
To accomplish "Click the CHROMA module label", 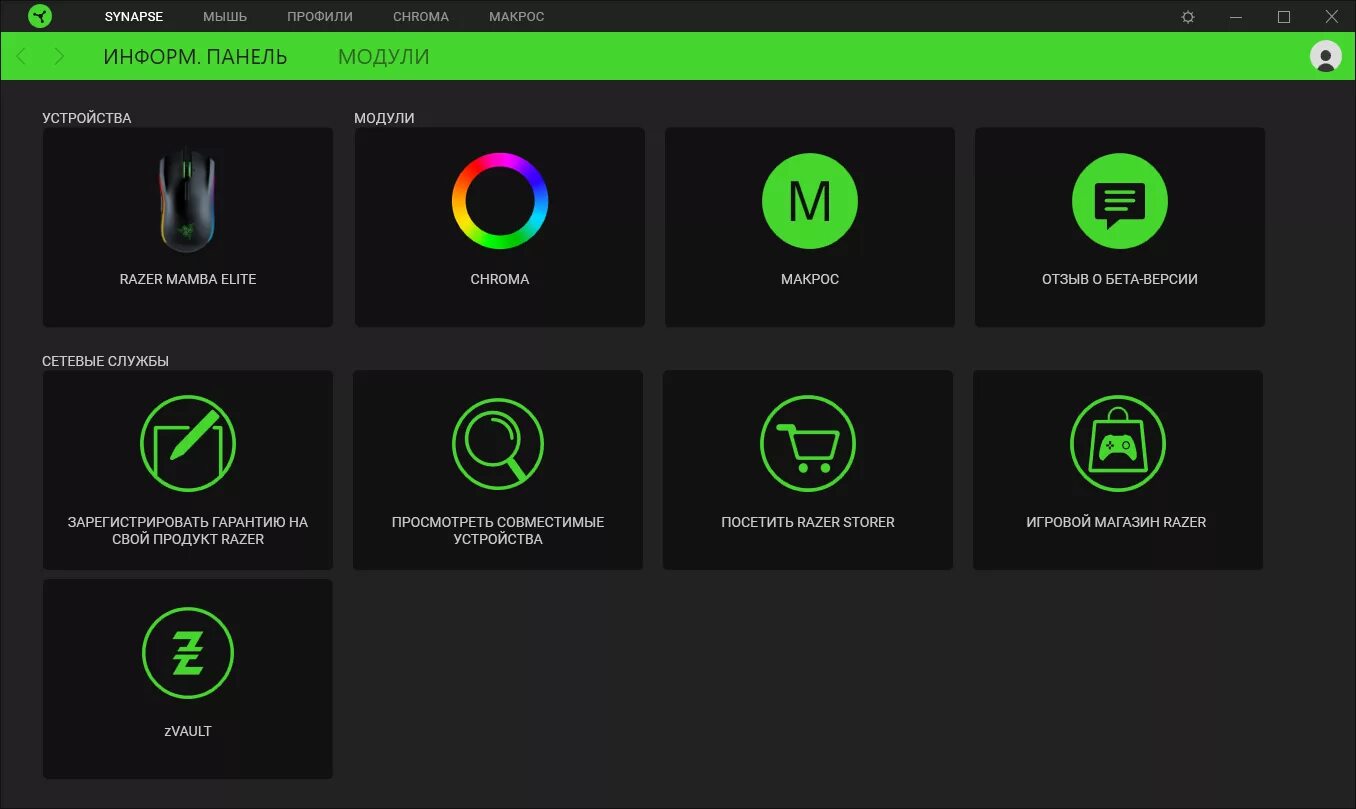I will [500, 279].
